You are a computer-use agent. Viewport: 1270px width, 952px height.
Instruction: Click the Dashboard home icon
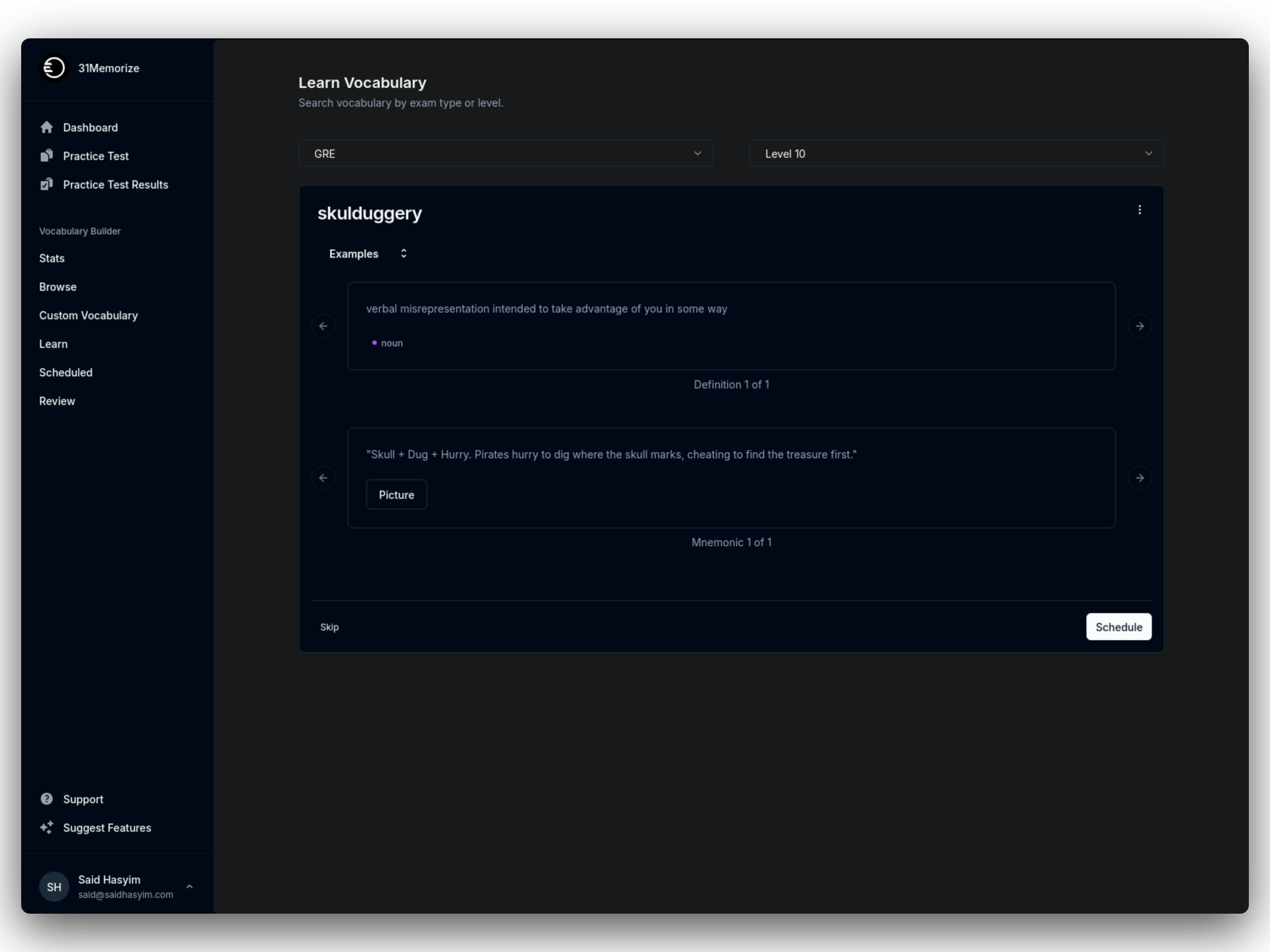[46, 127]
